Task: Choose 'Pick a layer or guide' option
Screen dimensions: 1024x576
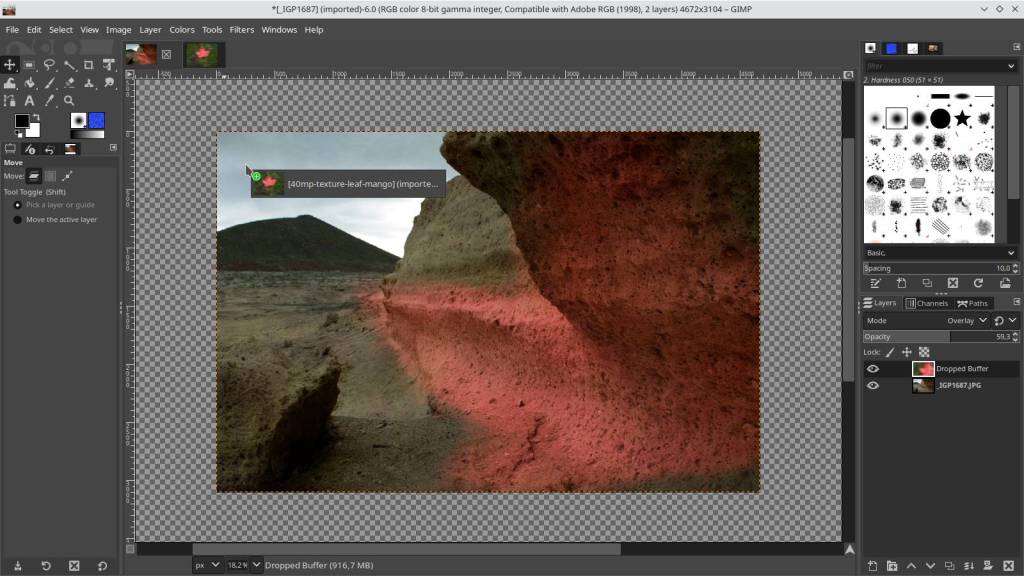Action: pos(55,205)
